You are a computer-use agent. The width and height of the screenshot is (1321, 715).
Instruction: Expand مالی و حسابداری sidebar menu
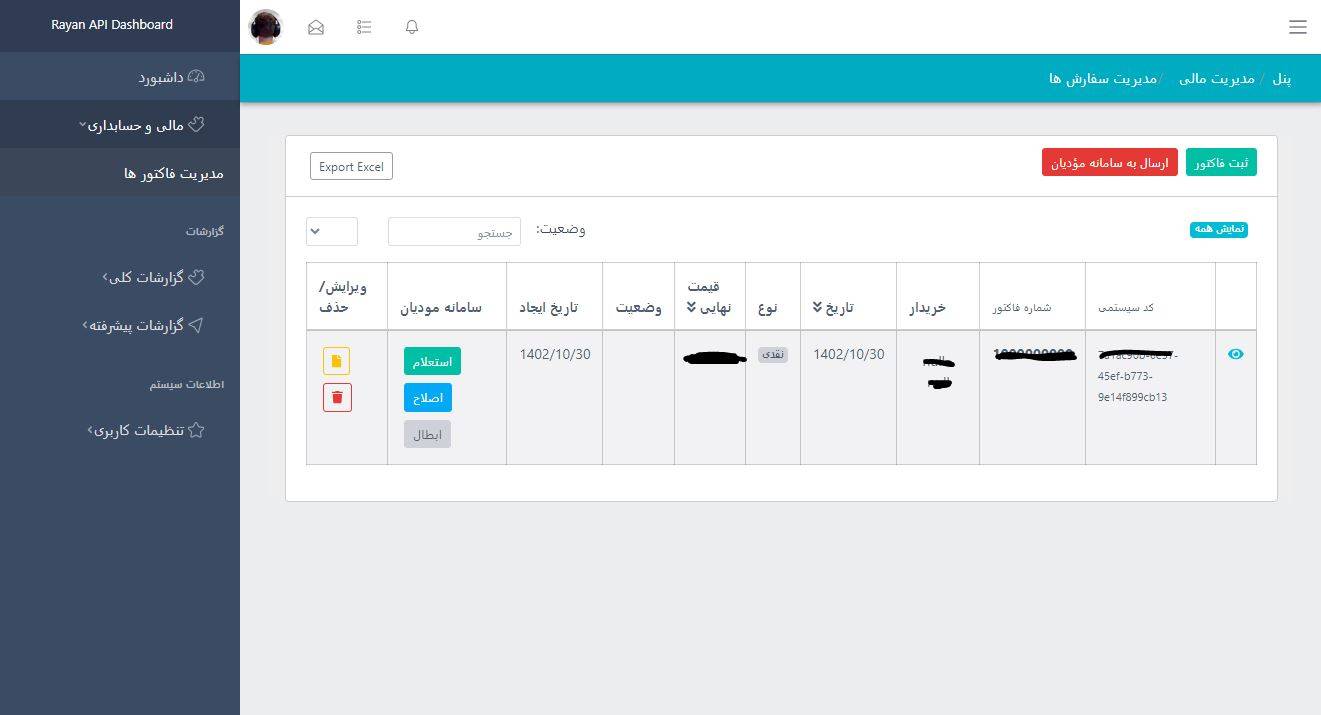[145, 125]
